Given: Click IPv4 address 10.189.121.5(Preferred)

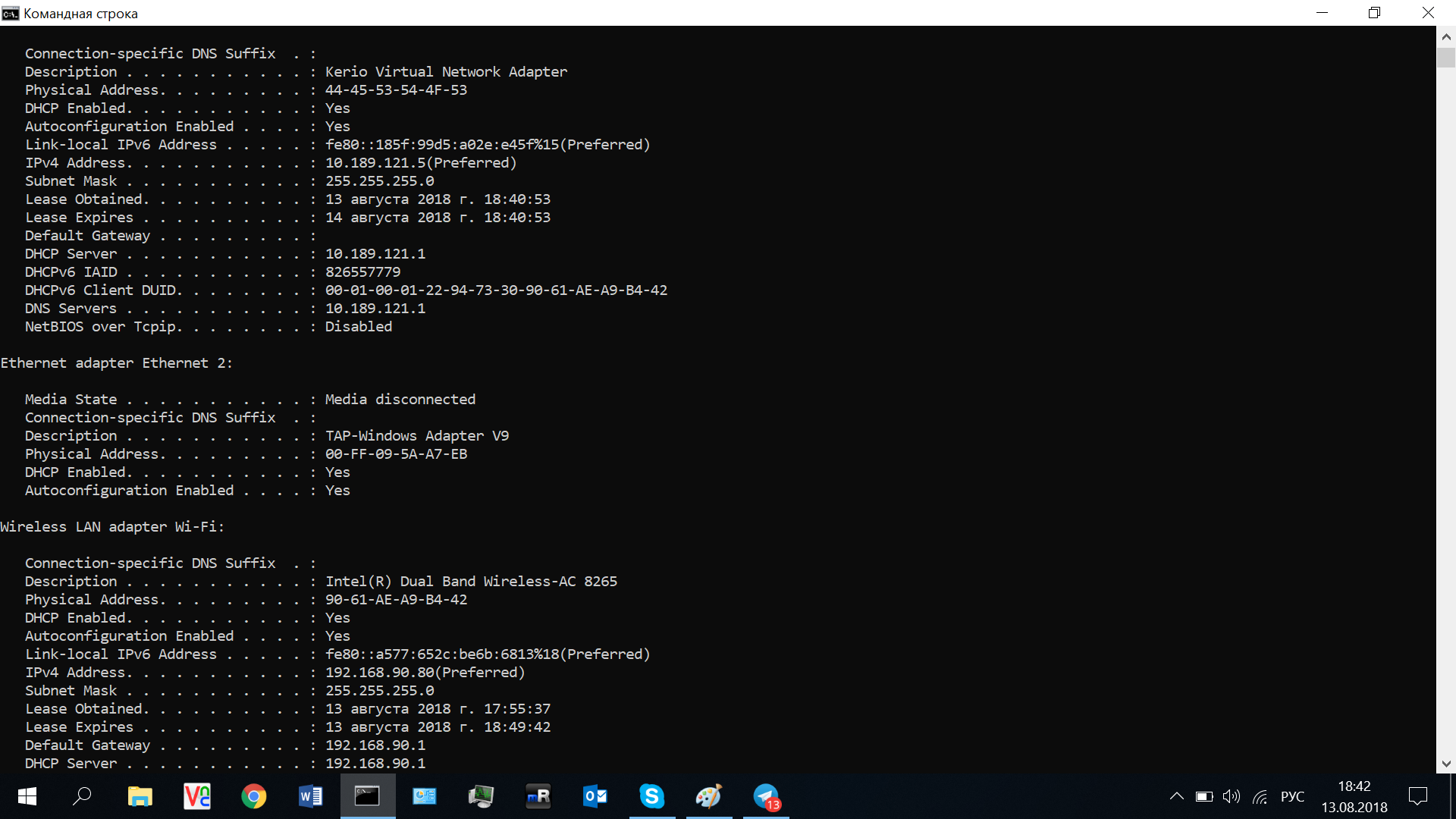Looking at the screenshot, I should point(421,162).
